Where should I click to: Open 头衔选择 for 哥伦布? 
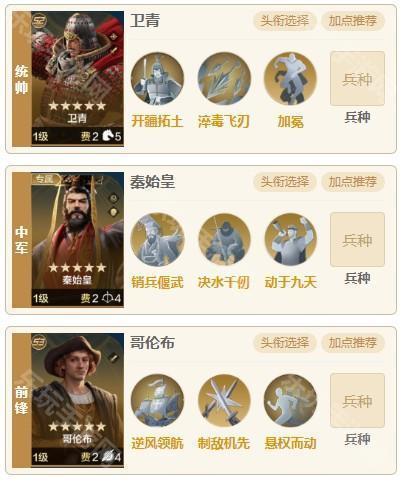click(x=285, y=343)
